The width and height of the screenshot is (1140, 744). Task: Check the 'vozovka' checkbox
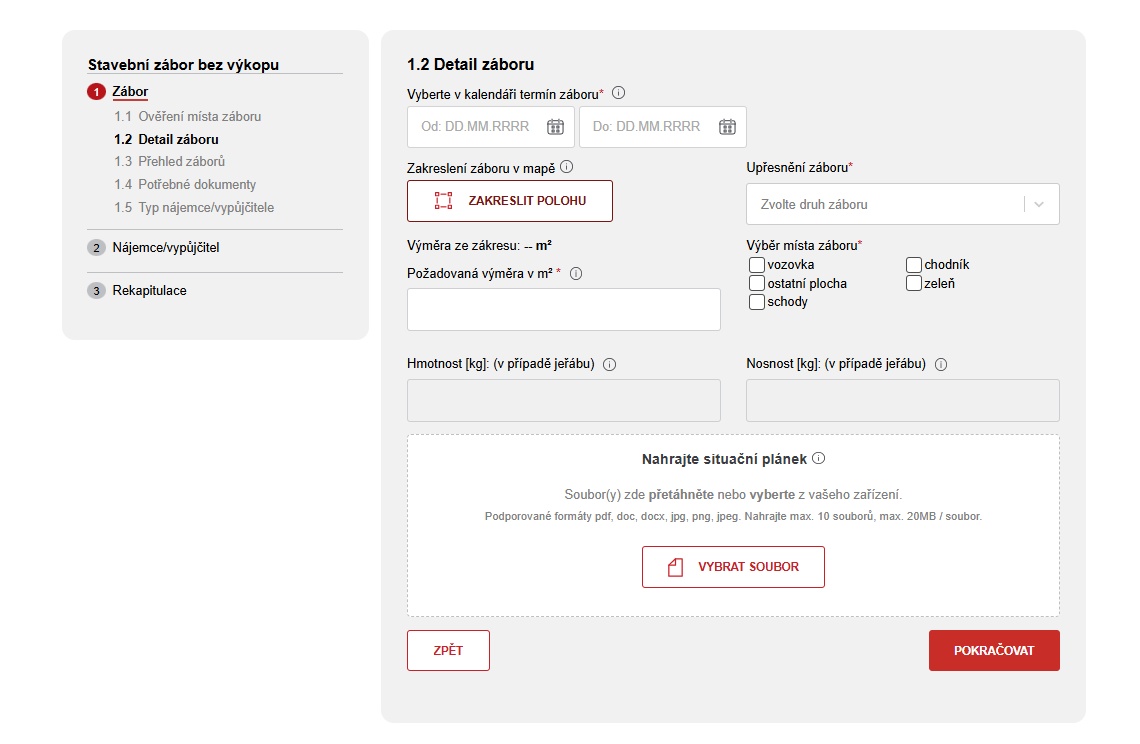757,265
